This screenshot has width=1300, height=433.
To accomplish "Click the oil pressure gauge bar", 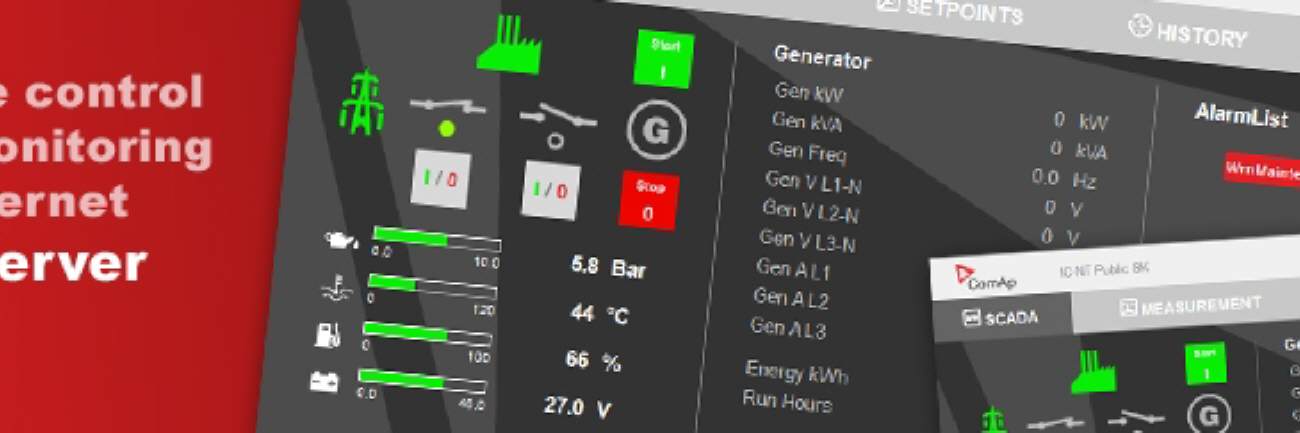I will coord(435,240).
